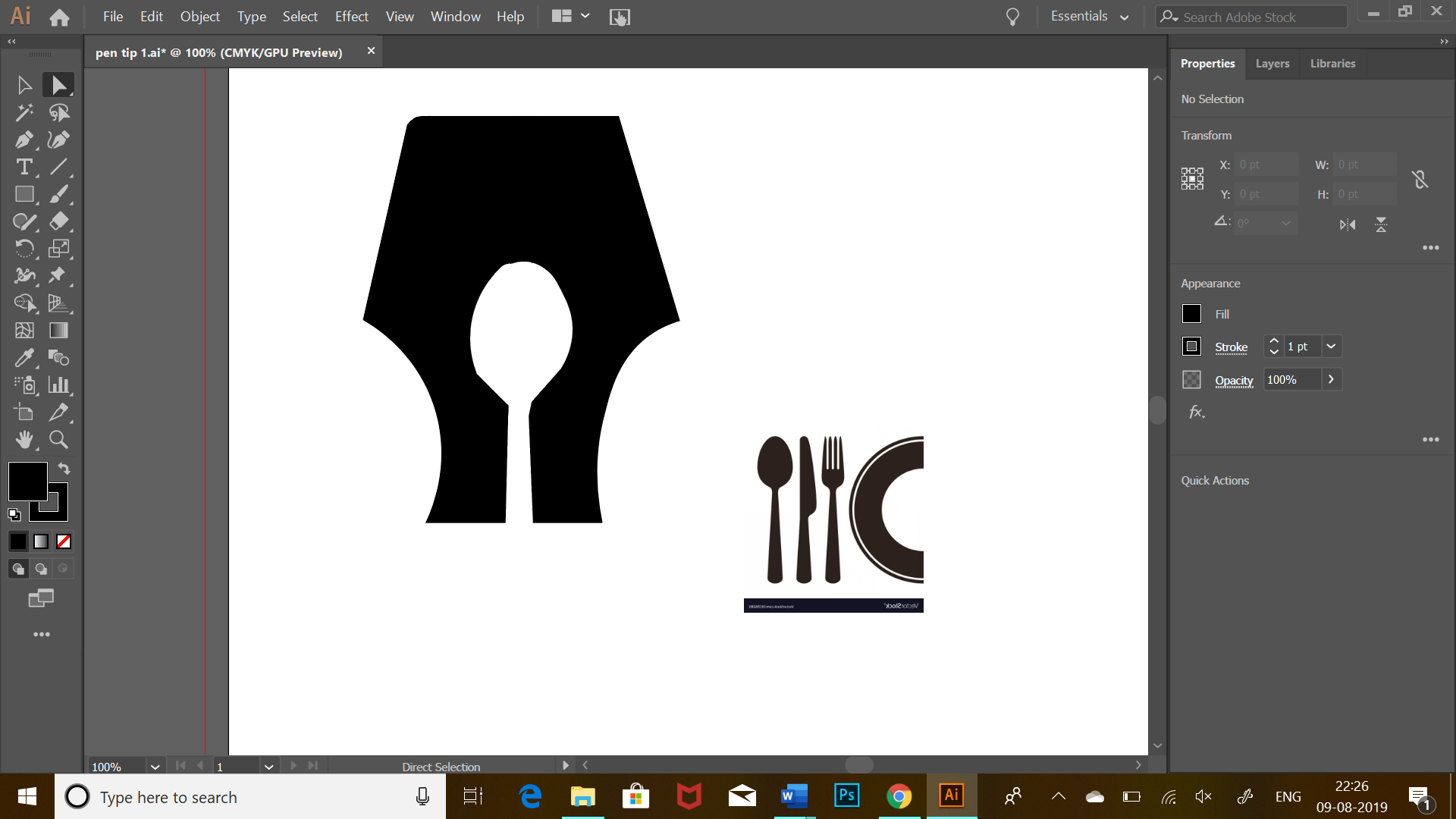Switch to the Layers tab
Screen dimensions: 1456x819
tap(1272, 64)
